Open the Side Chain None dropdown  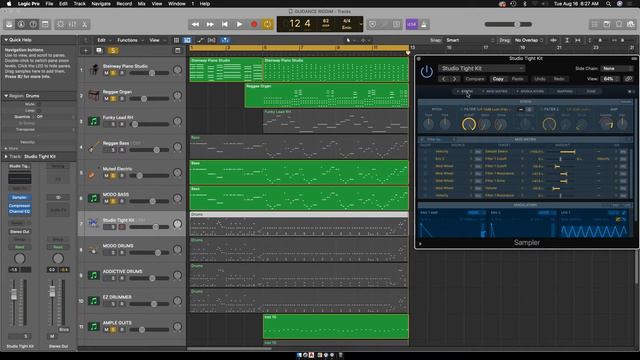(617, 69)
